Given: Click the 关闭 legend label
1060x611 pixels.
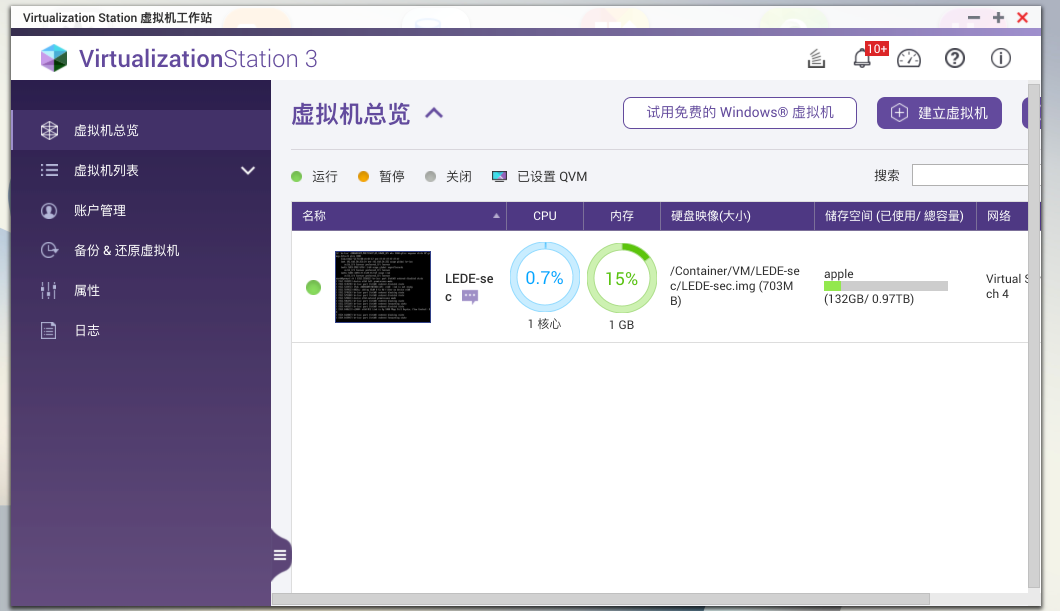Looking at the screenshot, I should coord(459,176).
